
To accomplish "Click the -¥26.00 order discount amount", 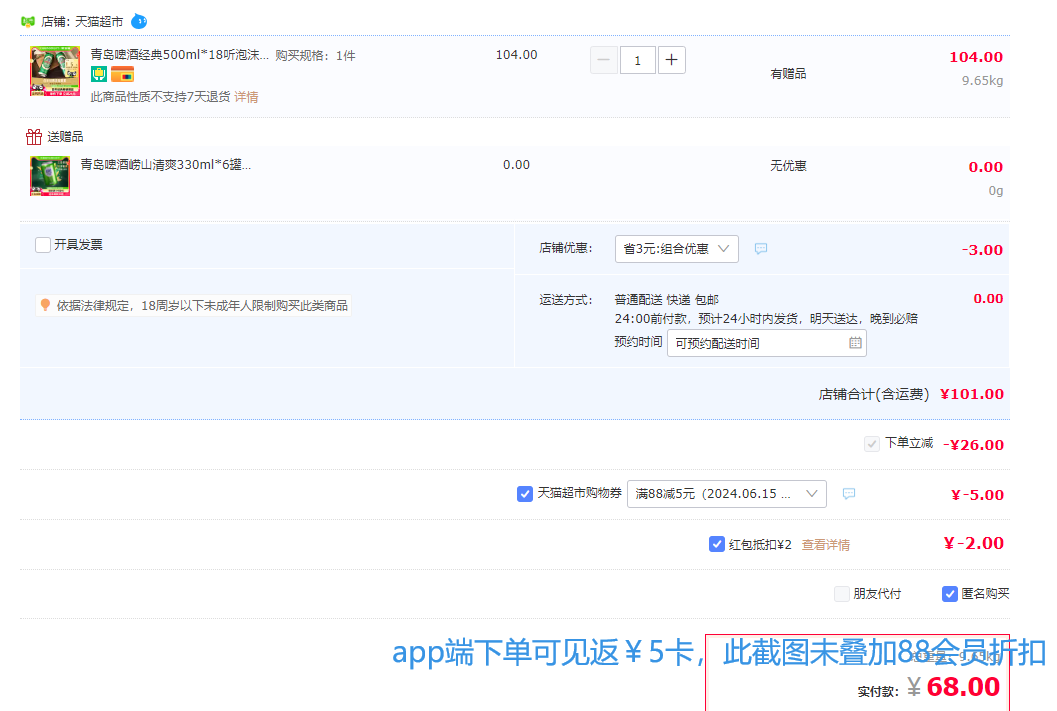I will point(973,445).
